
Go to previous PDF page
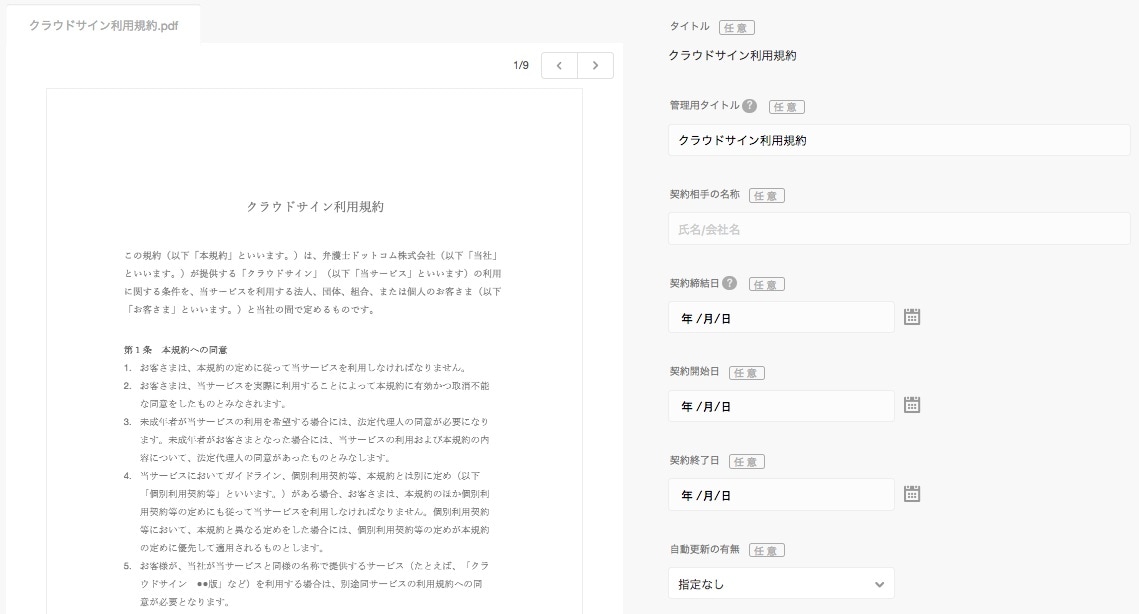(x=559, y=65)
